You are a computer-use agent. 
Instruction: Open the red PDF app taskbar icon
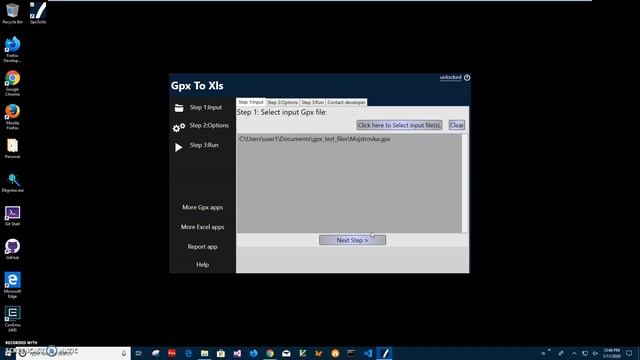[x=172, y=353]
